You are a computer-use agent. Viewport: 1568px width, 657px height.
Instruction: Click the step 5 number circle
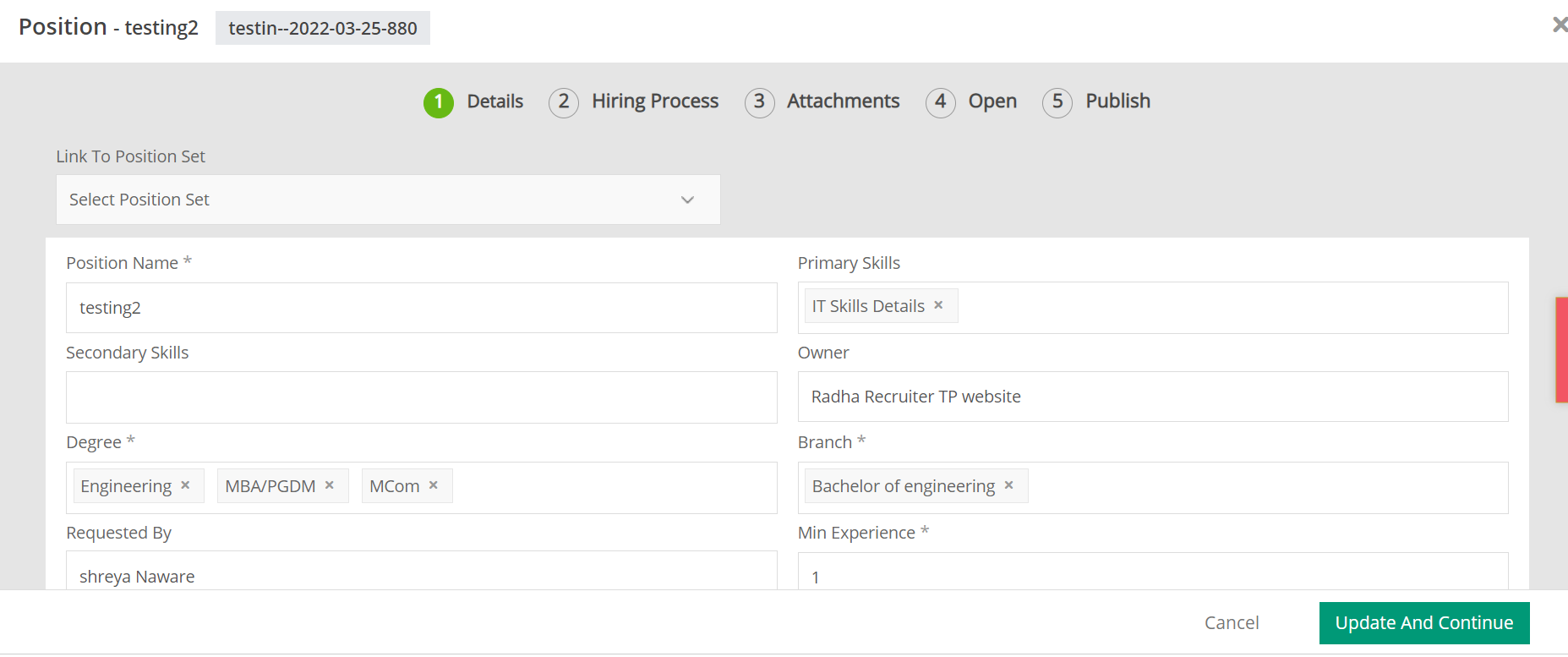tap(1057, 103)
